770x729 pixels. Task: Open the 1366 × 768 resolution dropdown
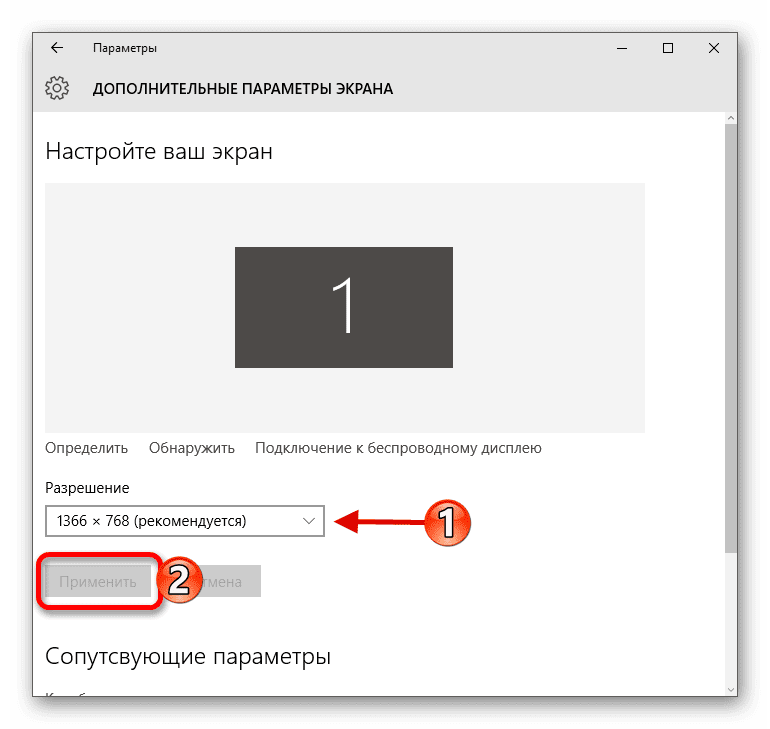click(x=185, y=521)
